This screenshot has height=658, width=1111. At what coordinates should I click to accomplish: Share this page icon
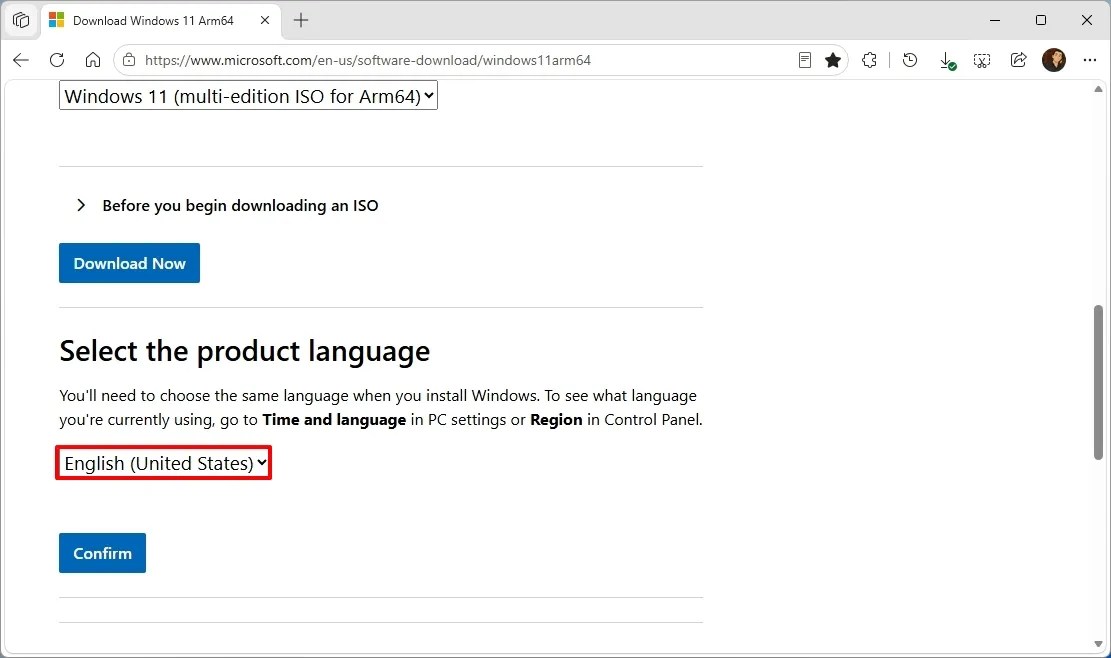coord(1018,60)
